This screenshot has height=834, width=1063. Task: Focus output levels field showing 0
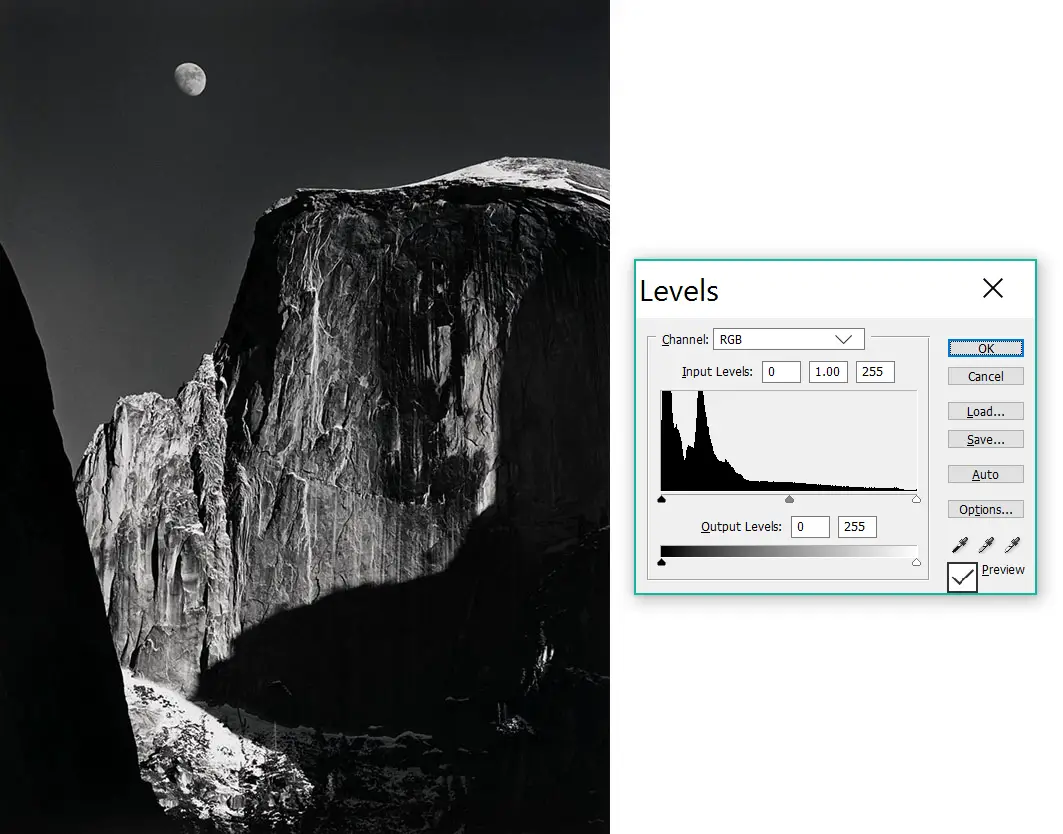(810, 527)
